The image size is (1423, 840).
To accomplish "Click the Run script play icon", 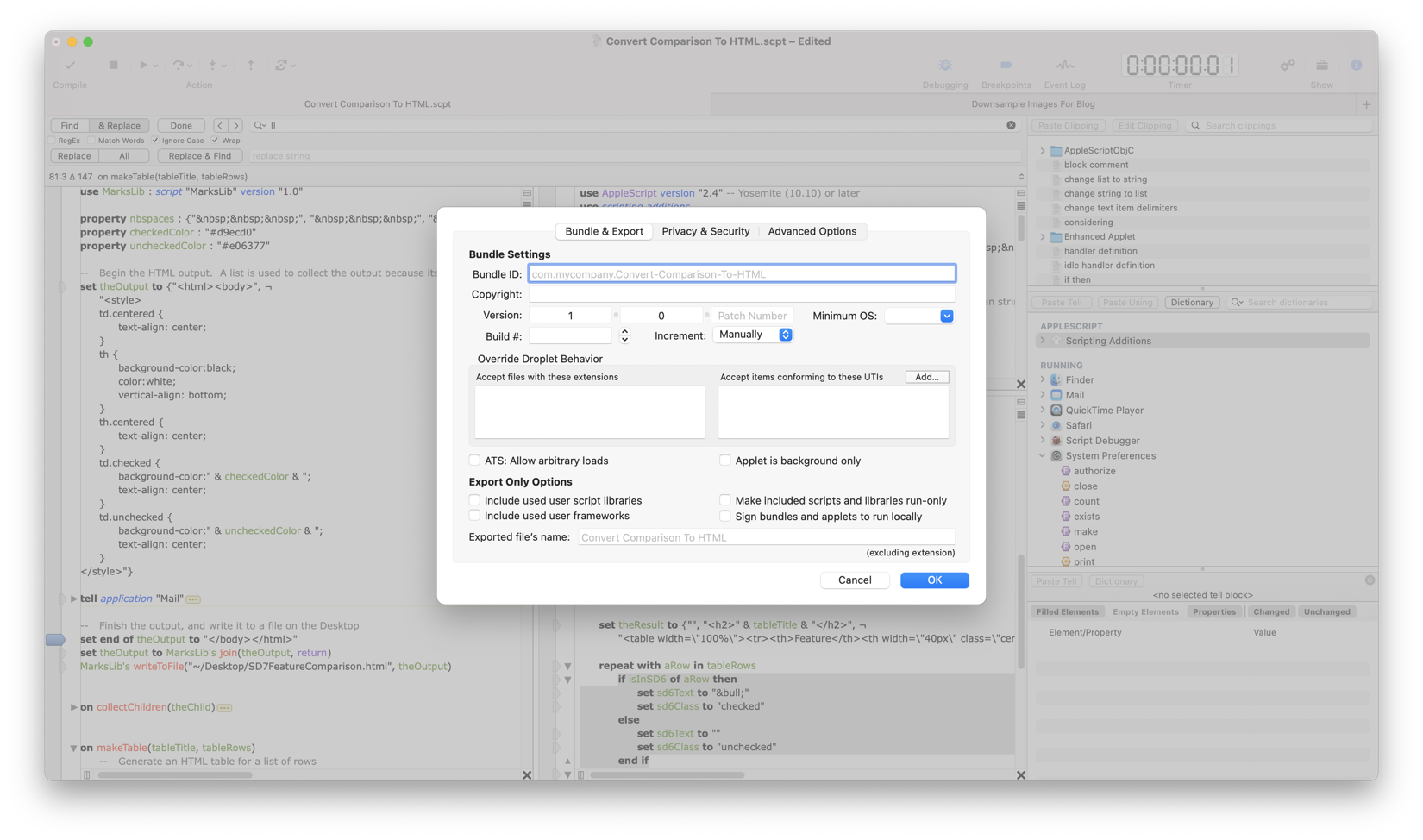I will 144,65.
